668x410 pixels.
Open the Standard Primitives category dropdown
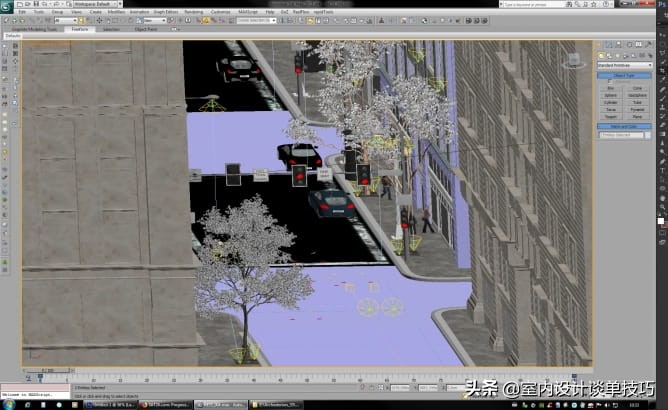point(624,65)
